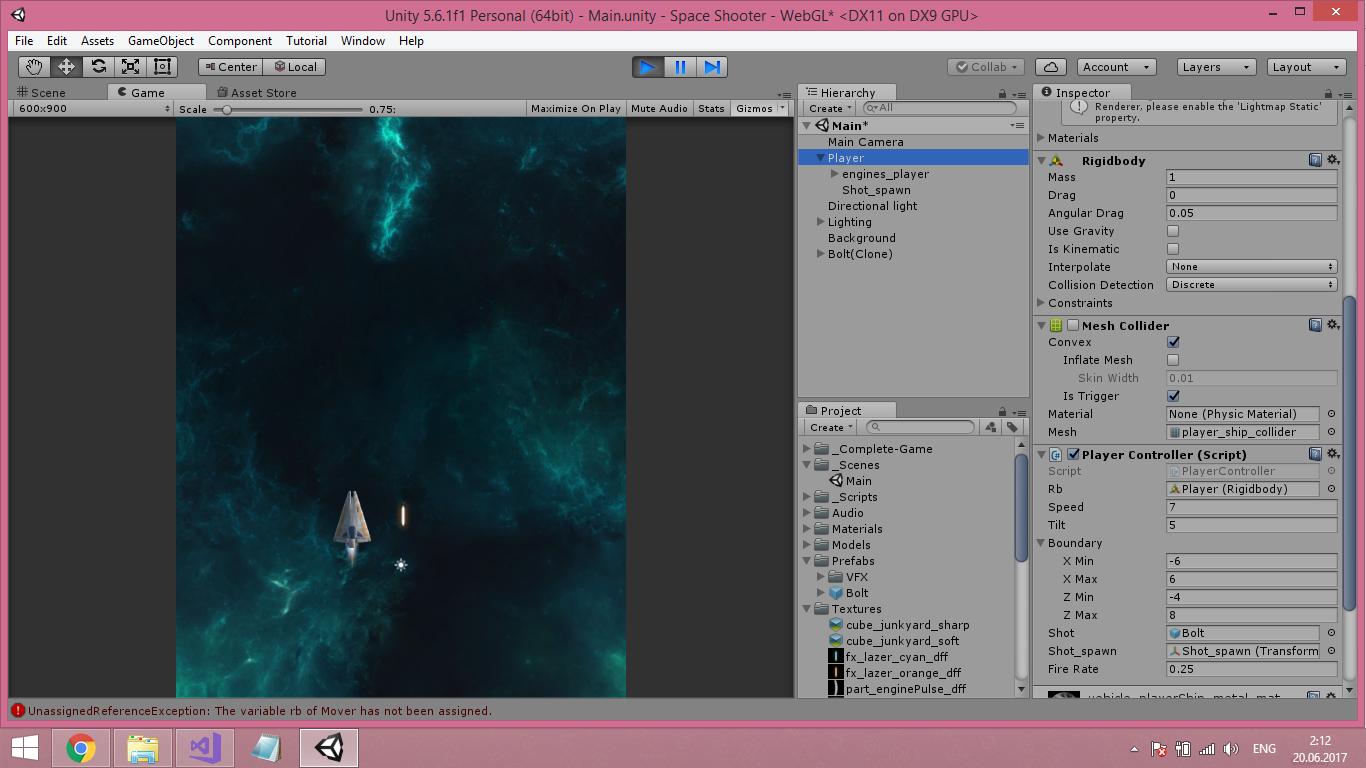Toggle the Is Kinematic checkbox
1366x768 pixels.
[1173, 249]
